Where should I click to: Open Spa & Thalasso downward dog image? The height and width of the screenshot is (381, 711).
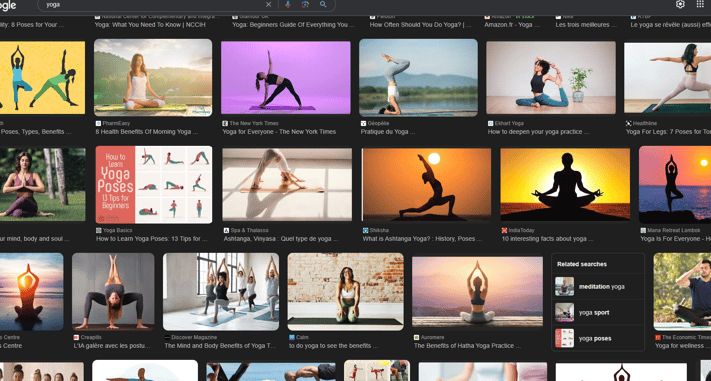point(287,185)
